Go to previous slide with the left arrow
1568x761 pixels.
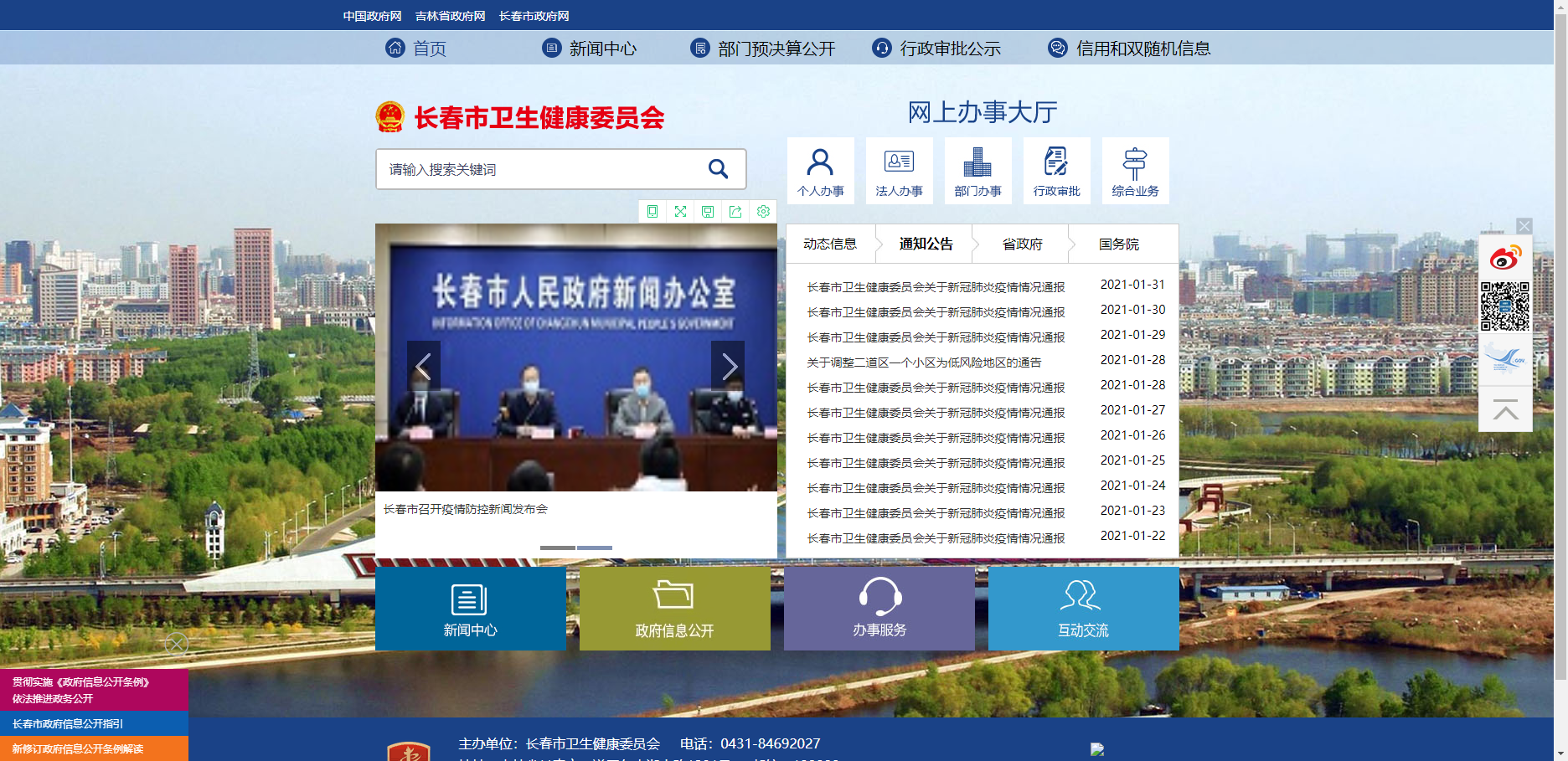424,366
